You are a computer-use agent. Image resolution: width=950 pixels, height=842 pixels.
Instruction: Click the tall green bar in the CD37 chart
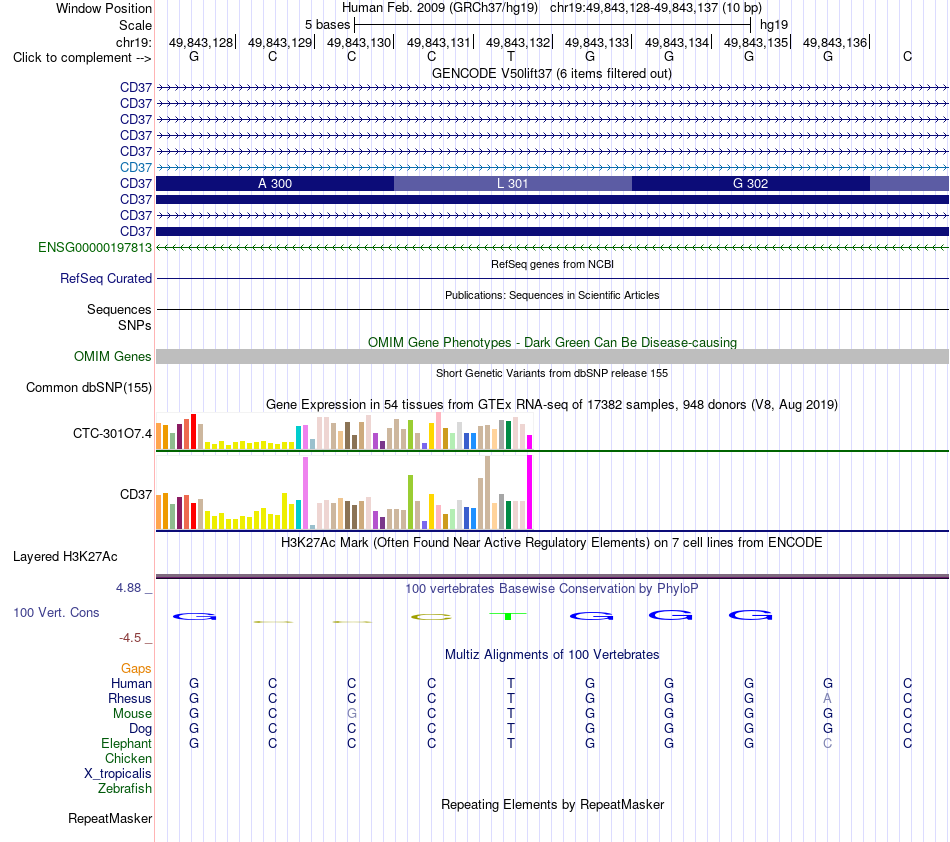click(x=411, y=502)
